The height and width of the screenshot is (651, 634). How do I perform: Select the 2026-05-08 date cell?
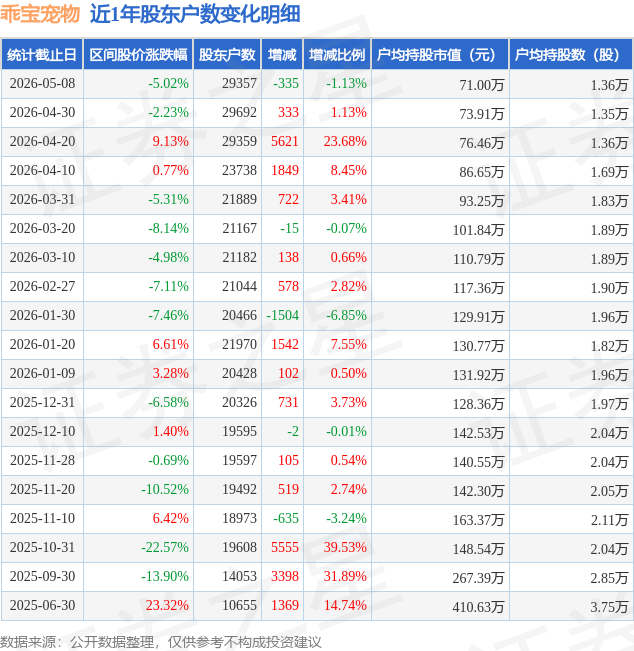point(42,83)
